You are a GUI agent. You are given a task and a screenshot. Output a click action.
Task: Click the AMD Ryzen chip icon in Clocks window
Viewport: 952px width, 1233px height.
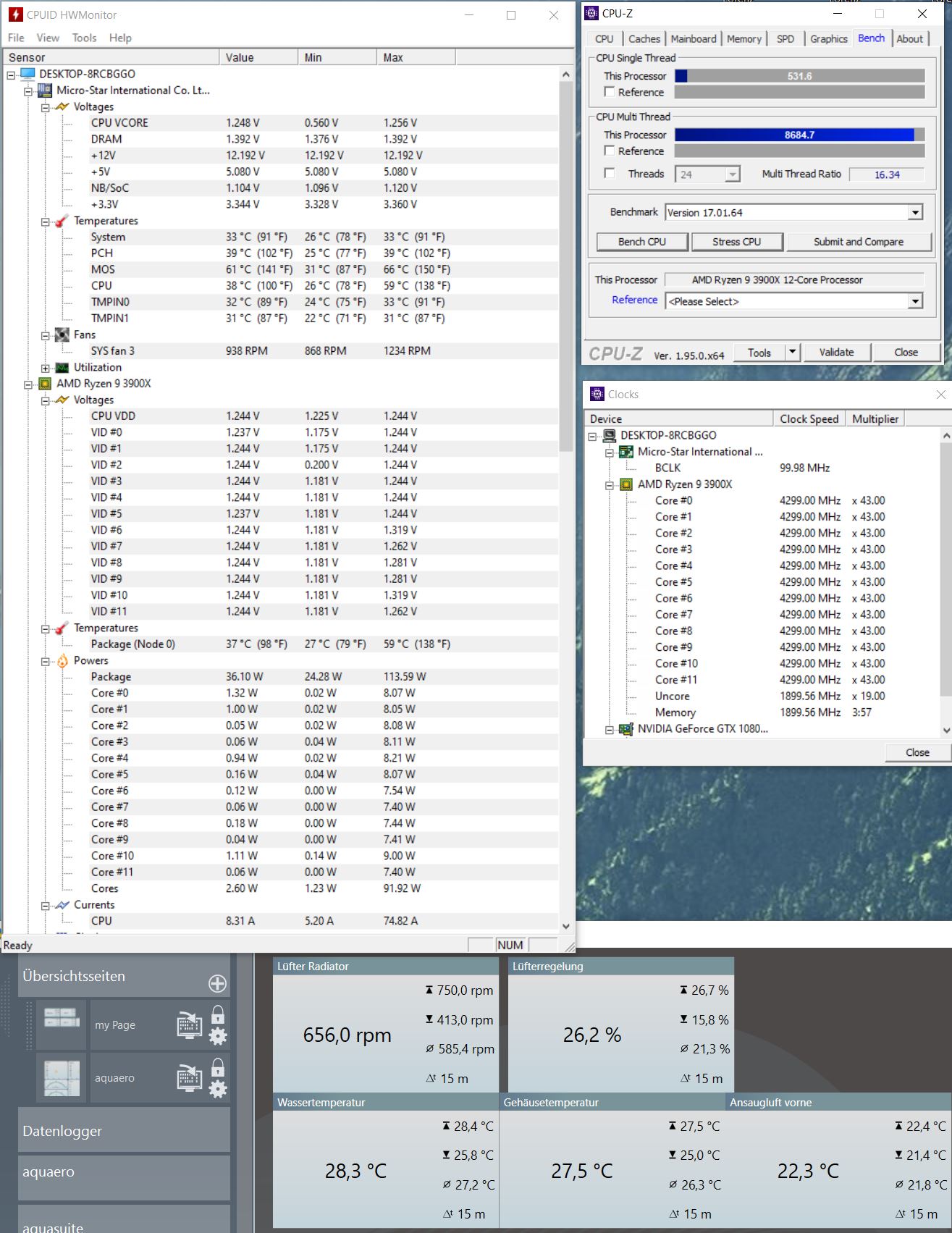[626, 484]
